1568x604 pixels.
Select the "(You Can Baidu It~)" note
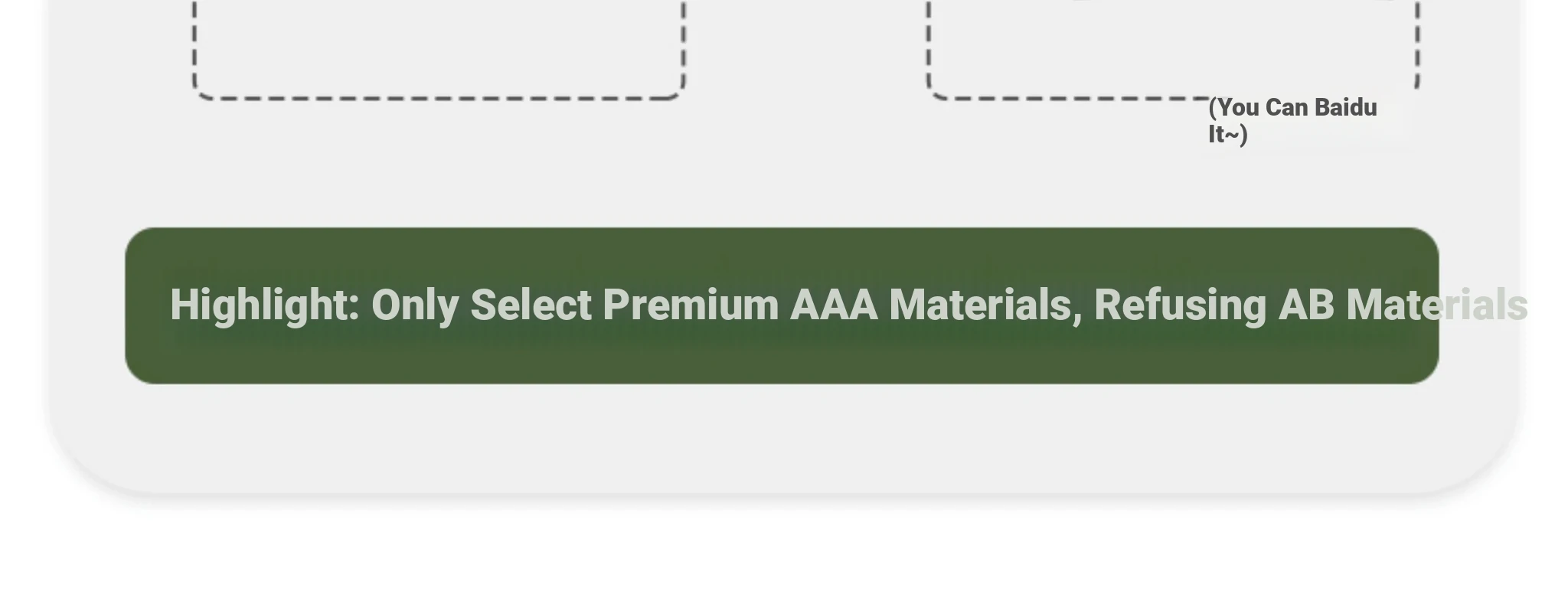point(1292,121)
